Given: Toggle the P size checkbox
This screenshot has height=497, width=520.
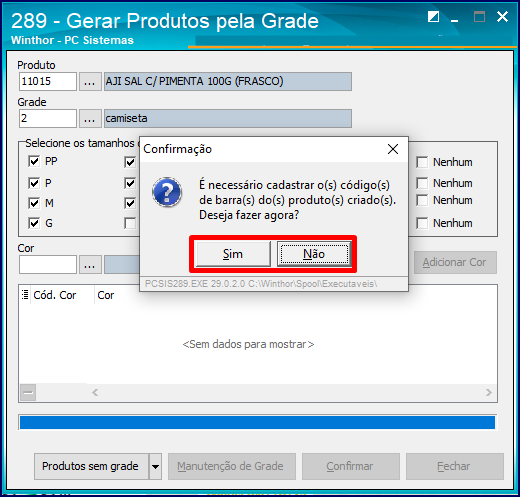Looking at the screenshot, I should (x=34, y=183).
